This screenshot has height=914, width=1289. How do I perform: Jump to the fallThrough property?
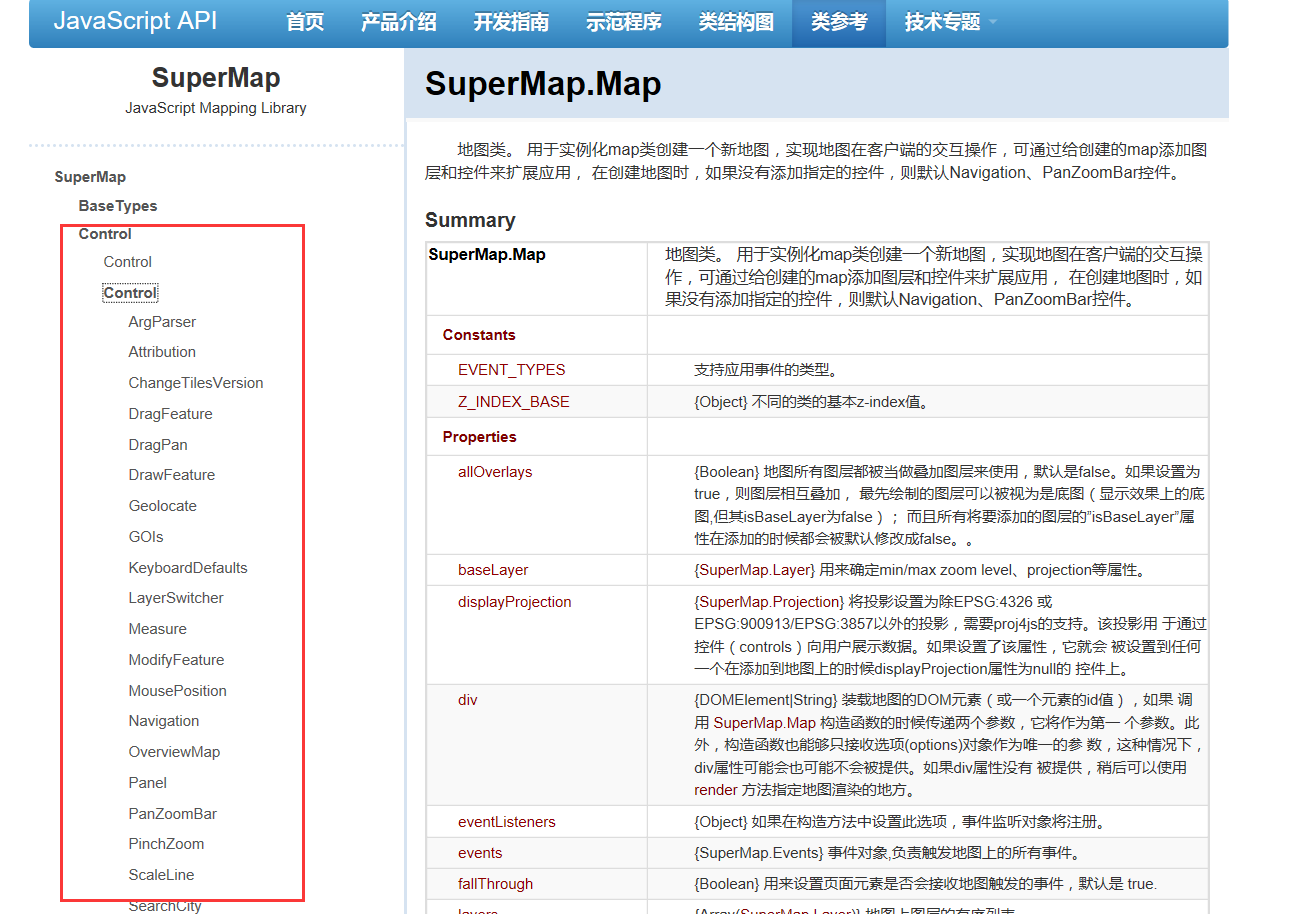tap(496, 884)
